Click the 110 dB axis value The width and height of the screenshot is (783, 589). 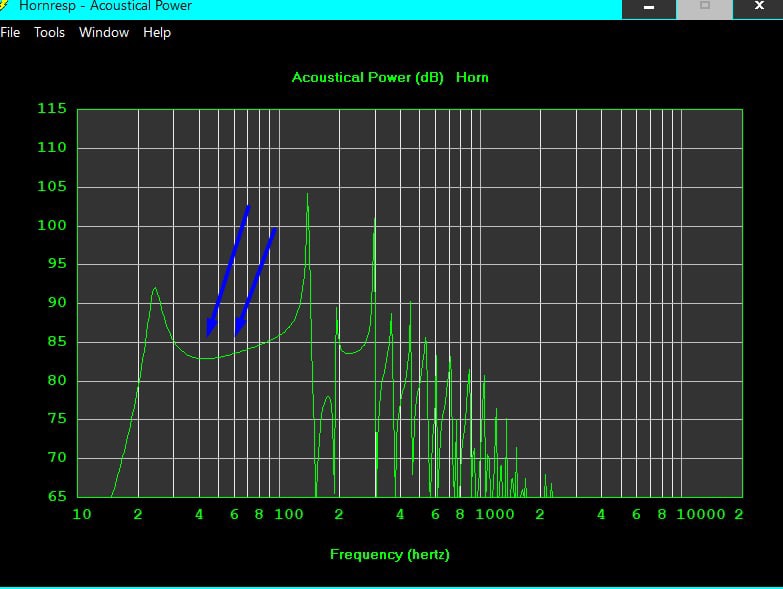(x=52, y=147)
